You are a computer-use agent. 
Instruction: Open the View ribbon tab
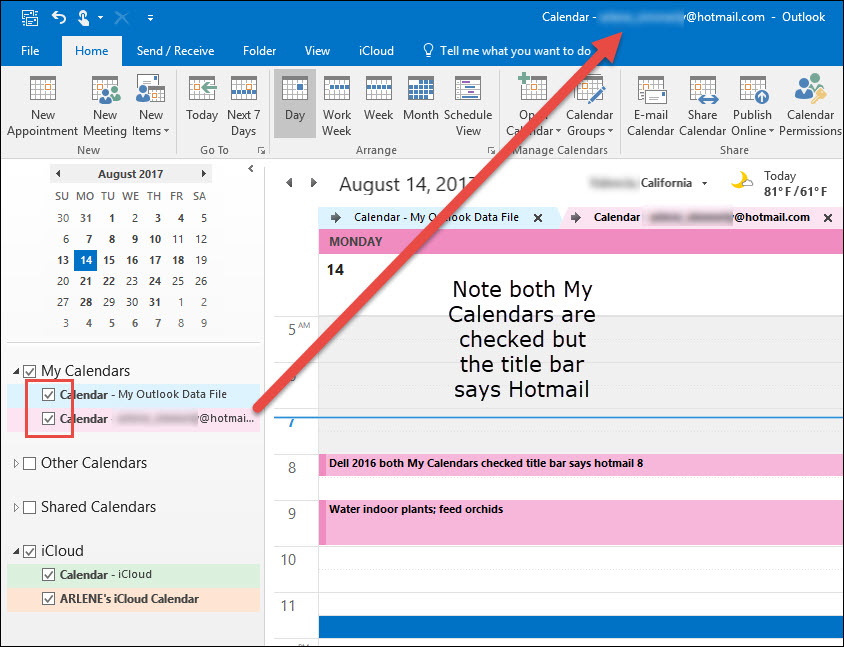pos(317,51)
